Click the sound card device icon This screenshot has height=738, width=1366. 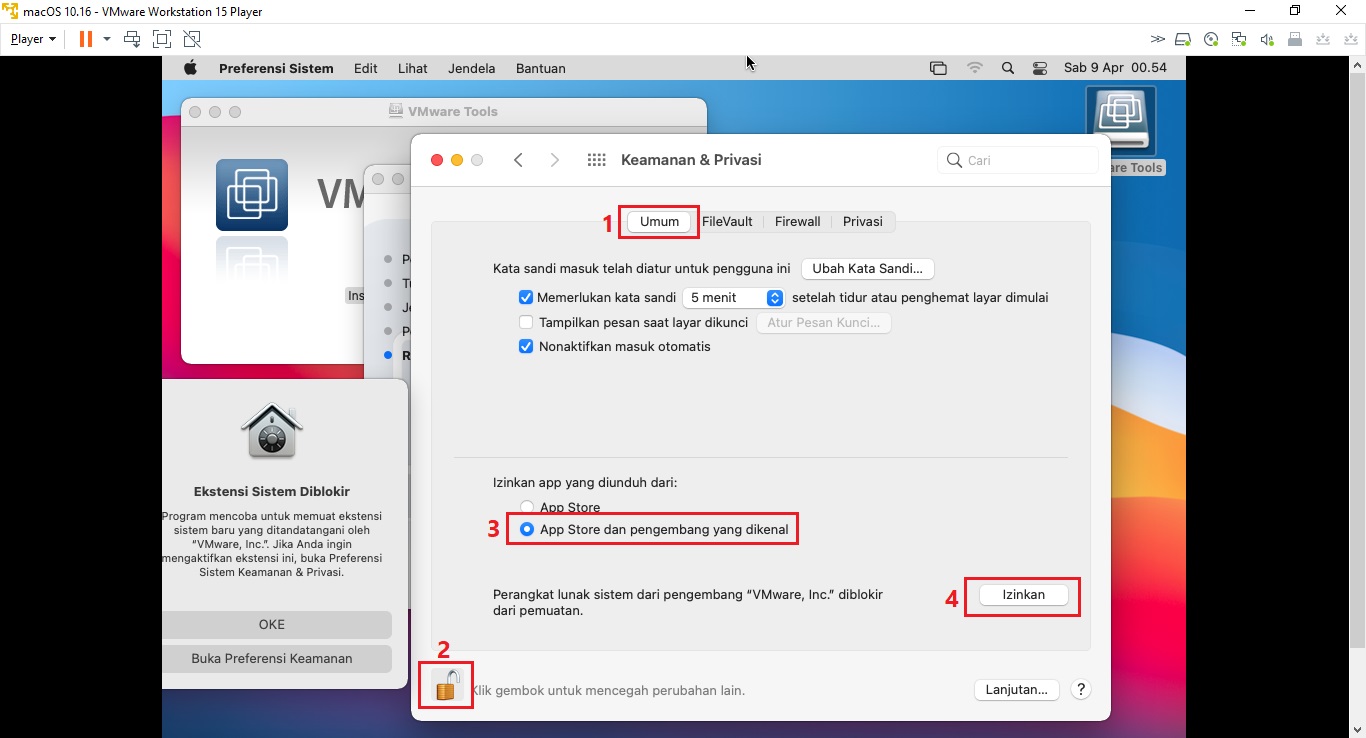[1267, 39]
